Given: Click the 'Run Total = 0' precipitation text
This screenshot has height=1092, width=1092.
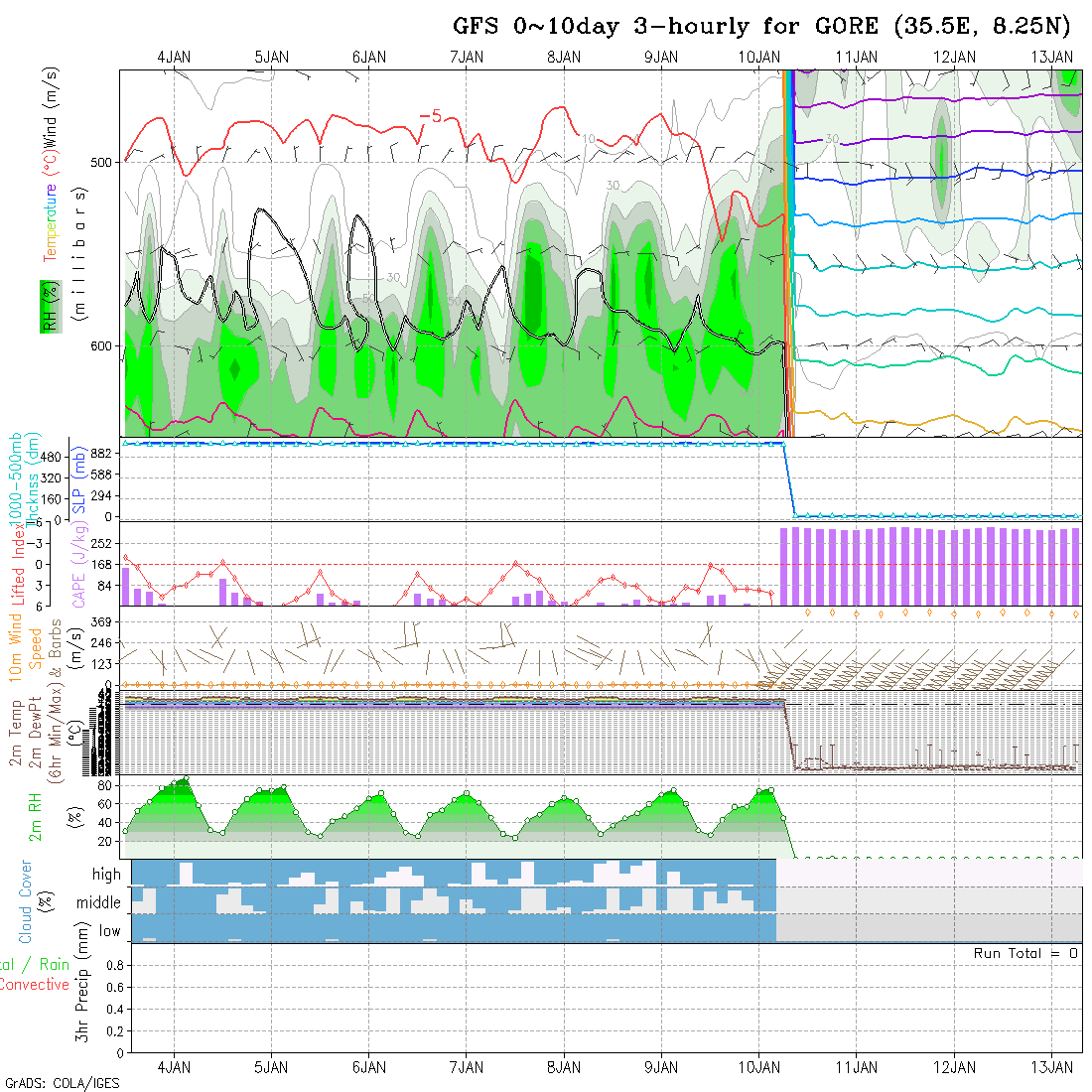Looking at the screenshot, I should click(x=1025, y=953).
